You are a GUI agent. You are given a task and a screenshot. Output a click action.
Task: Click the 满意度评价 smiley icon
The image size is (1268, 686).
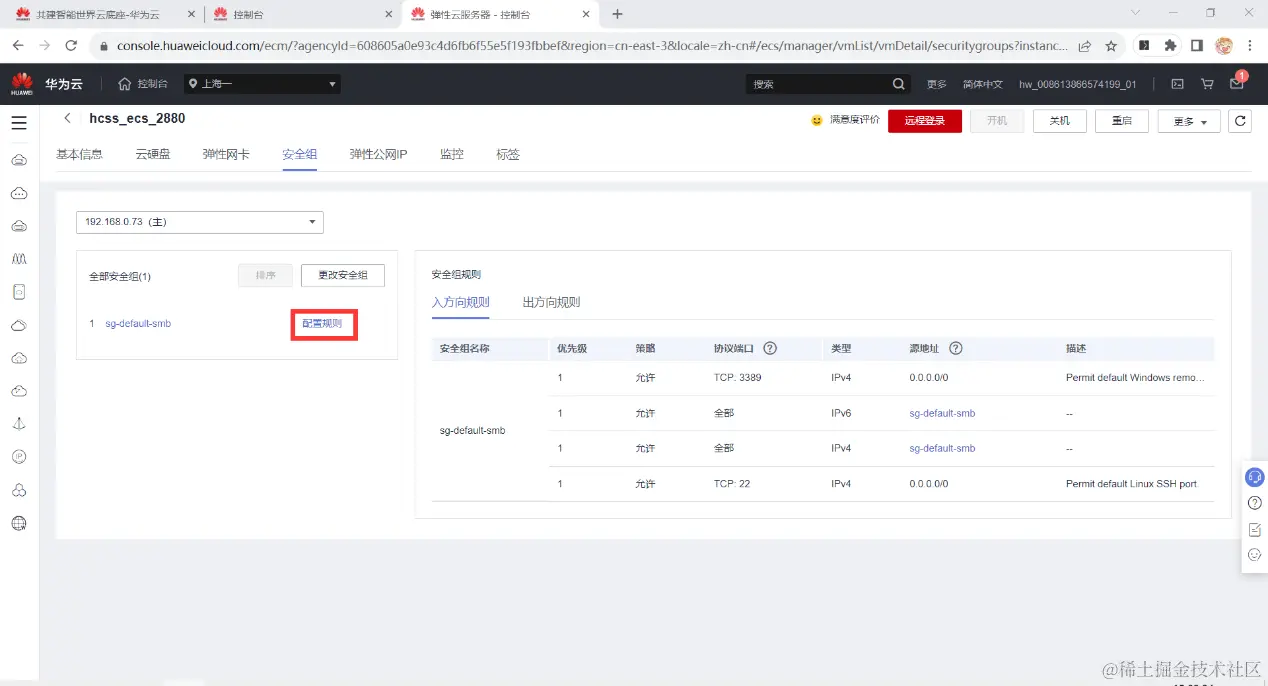[x=817, y=120]
